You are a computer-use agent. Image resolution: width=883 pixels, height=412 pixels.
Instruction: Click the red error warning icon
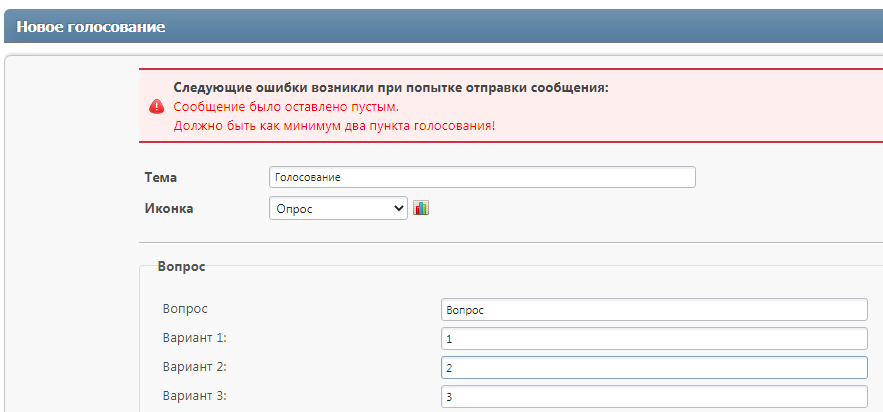click(156, 106)
